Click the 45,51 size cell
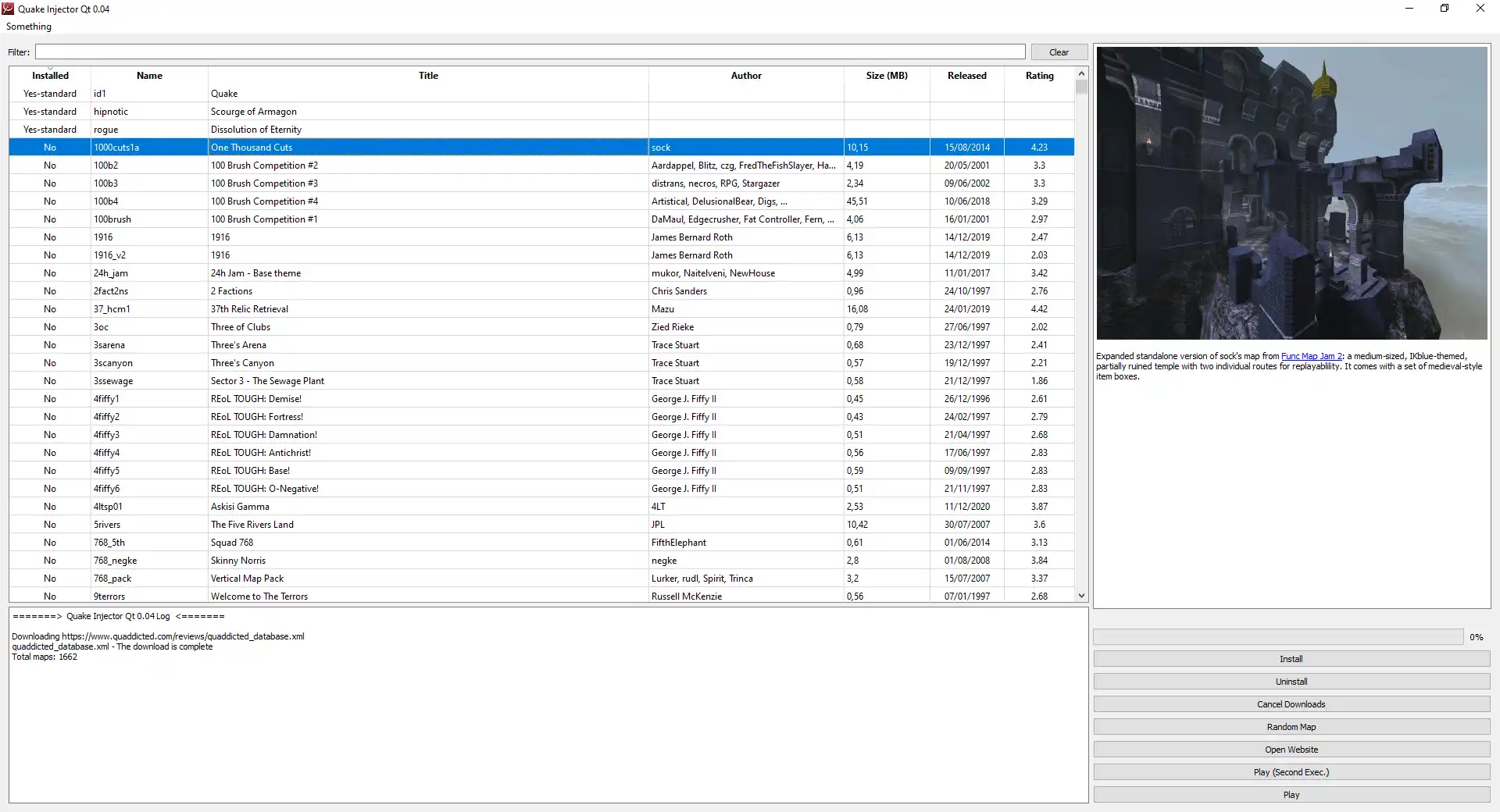 click(x=887, y=201)
